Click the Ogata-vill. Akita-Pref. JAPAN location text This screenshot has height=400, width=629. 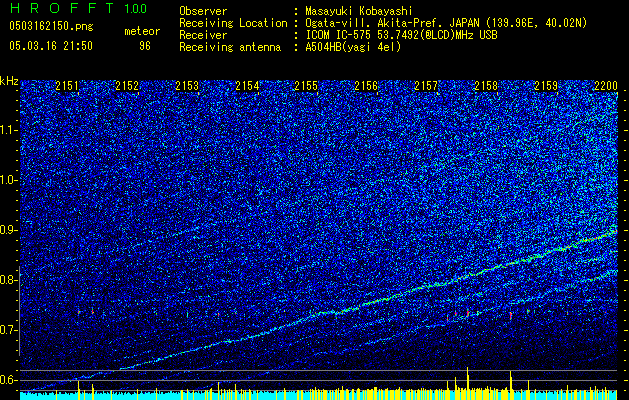[x=446, y=23]
